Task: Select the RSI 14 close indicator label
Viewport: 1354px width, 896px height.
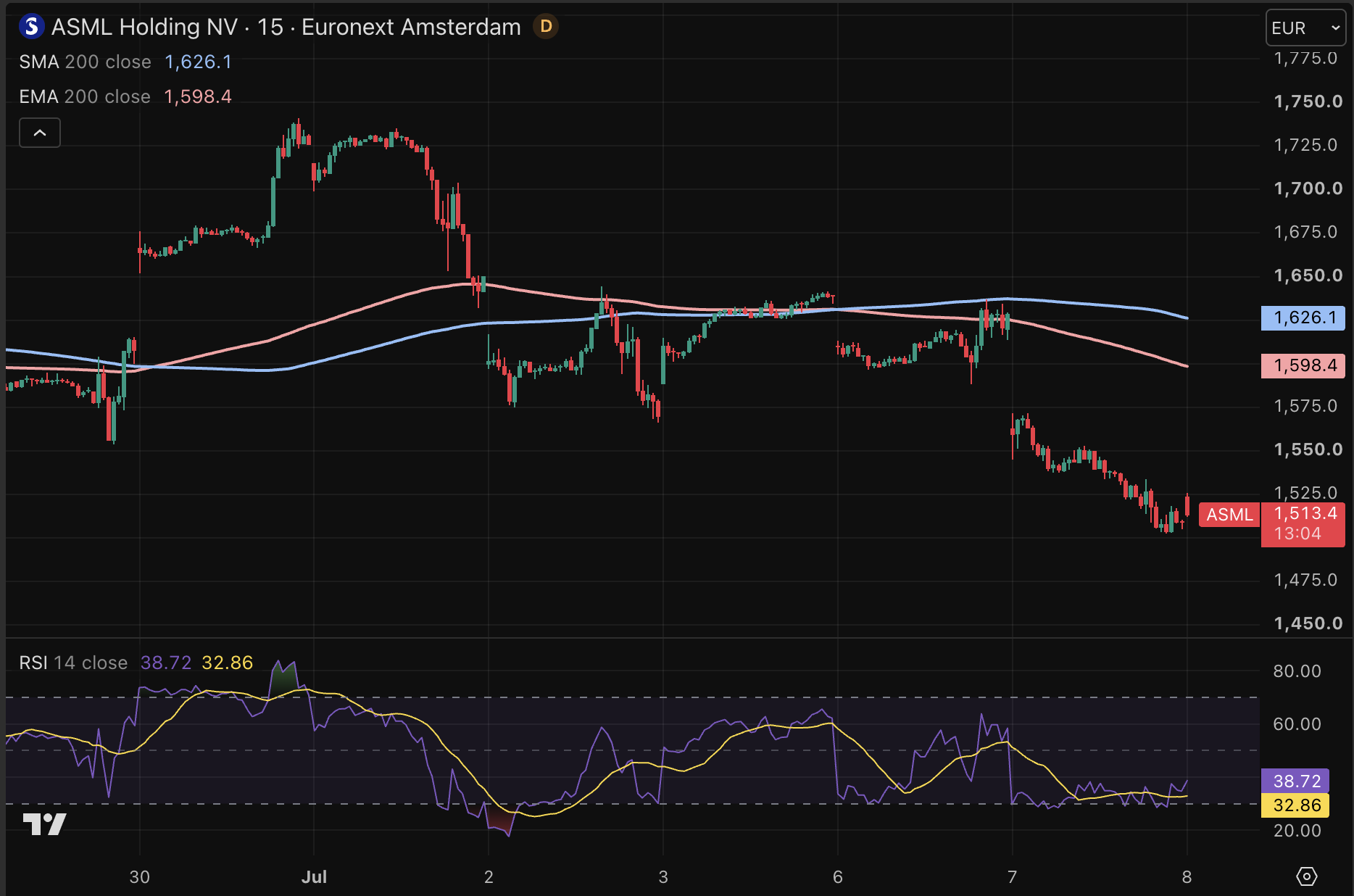Action: coord(73,663)
